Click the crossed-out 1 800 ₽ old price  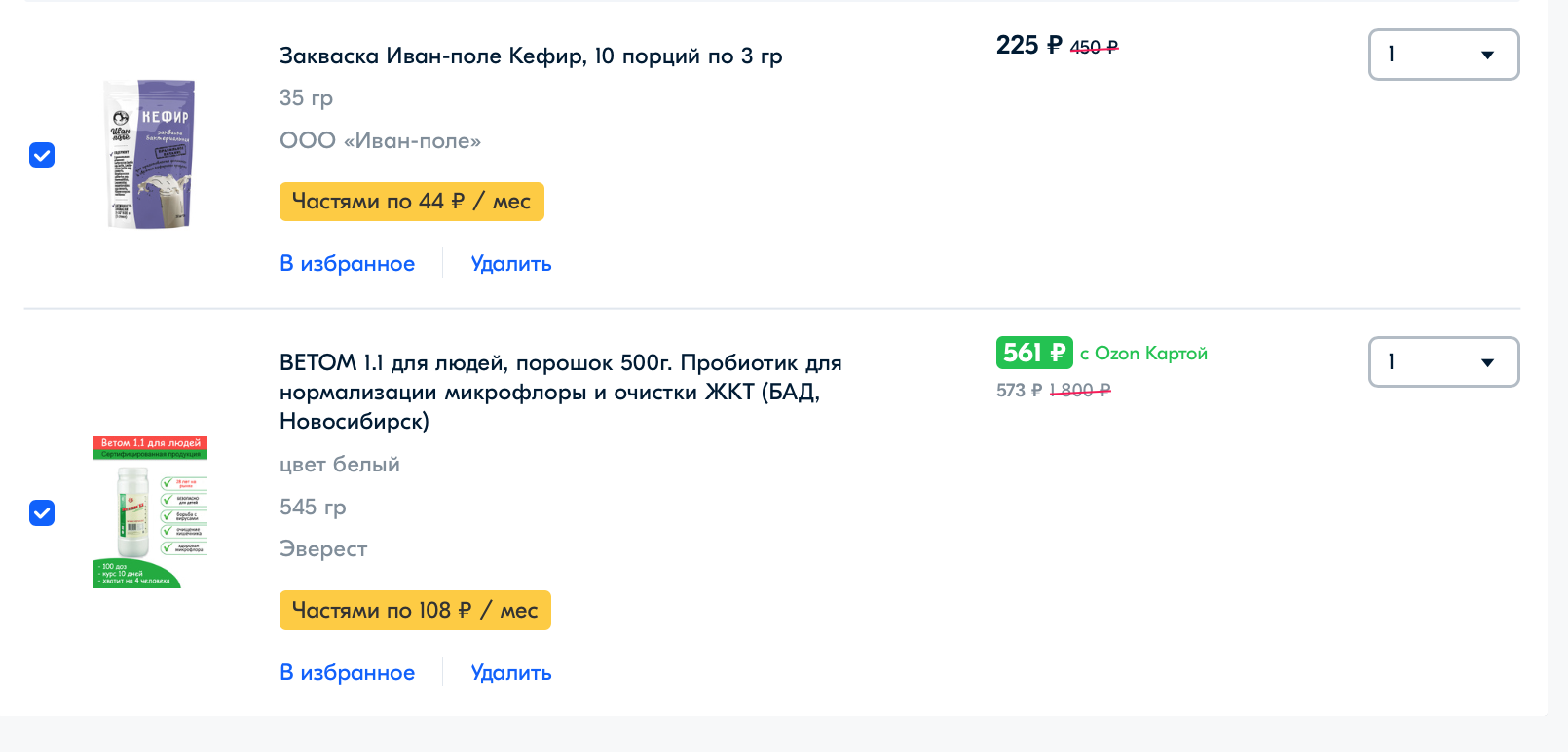click(1080, 391)
